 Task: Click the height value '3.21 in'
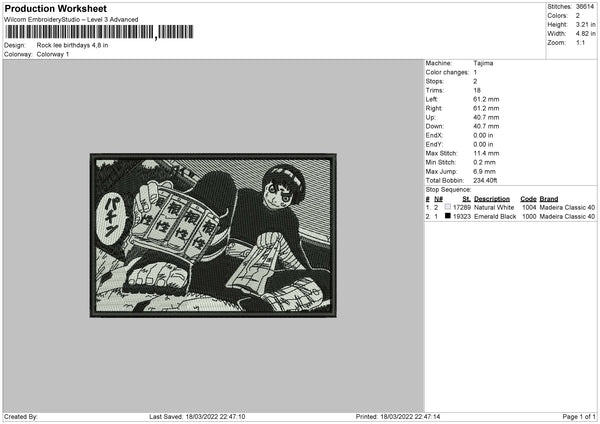585,24
